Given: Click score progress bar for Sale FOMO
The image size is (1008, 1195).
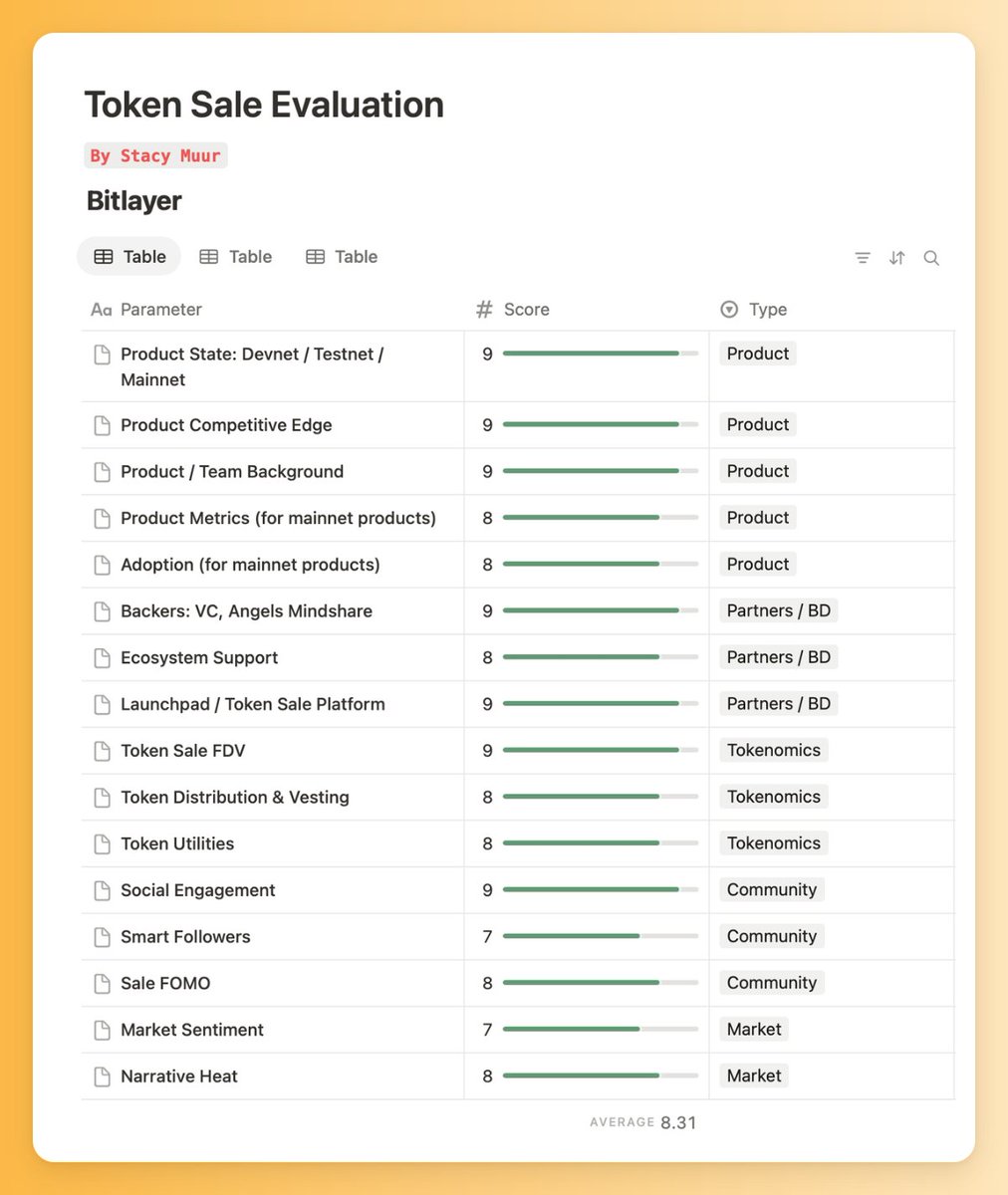Looking at the screenshot, I should tap(601, 984).
